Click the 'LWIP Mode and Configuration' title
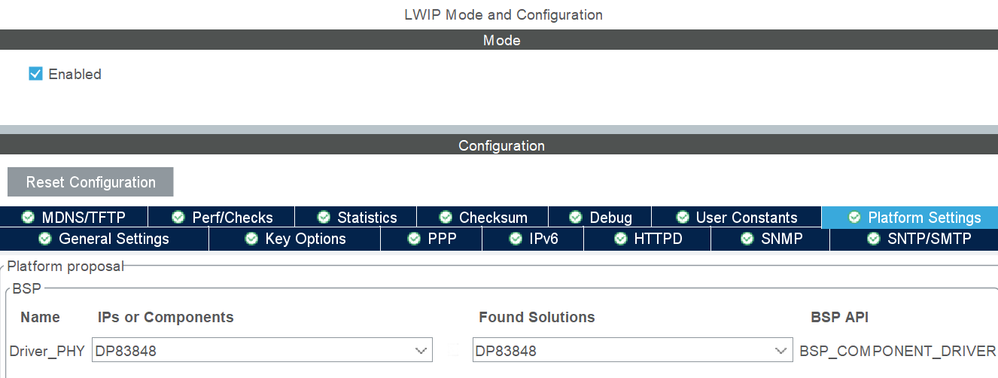The image size is (998, 378). [503, 15]
